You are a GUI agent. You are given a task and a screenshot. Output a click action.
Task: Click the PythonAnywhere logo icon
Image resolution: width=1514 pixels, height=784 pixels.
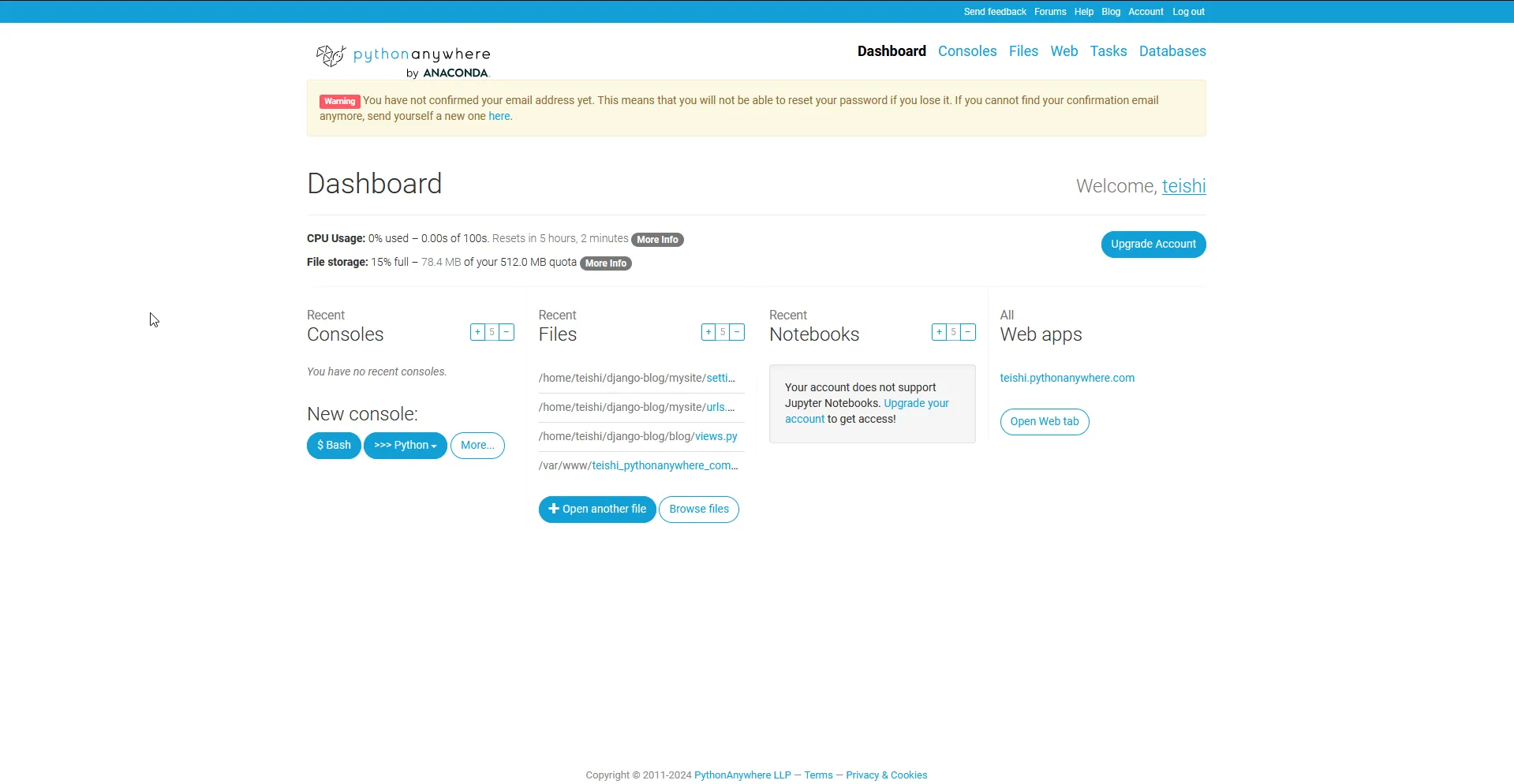331,55
